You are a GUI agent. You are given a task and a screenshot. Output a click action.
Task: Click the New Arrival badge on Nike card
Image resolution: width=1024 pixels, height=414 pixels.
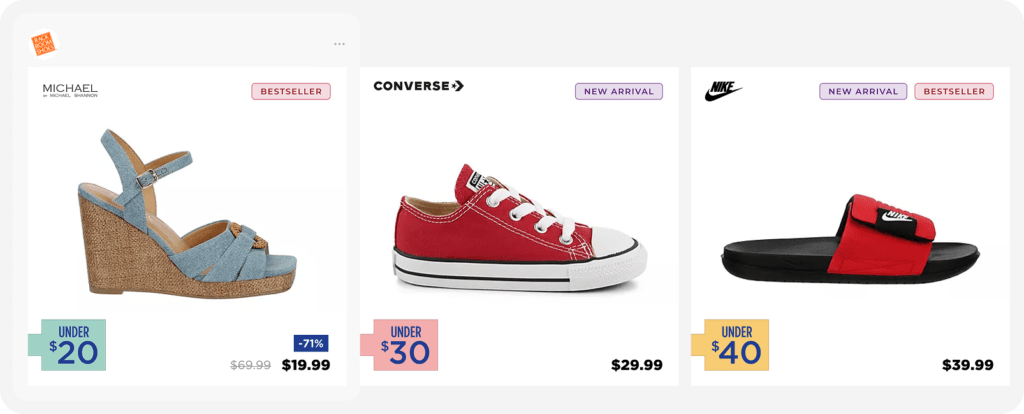point(863,92)
